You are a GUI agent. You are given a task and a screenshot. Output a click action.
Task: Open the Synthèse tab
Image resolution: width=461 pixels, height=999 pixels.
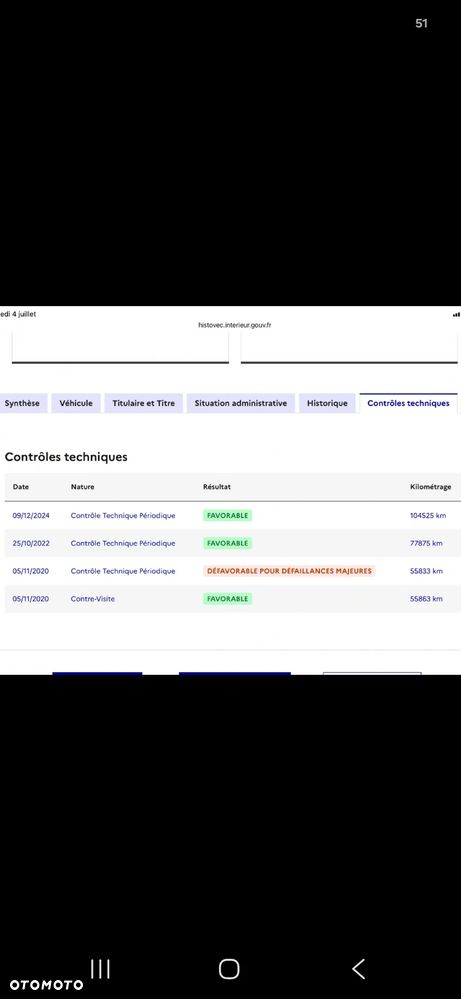tap(22, 403)
